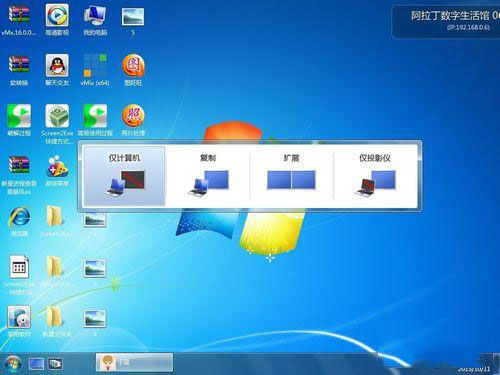Image resolution: width=500 pixels, height=375 pixels.
Task: Open the image thumbnail beside 新建文件夹
Action: (x=95, y=319)
